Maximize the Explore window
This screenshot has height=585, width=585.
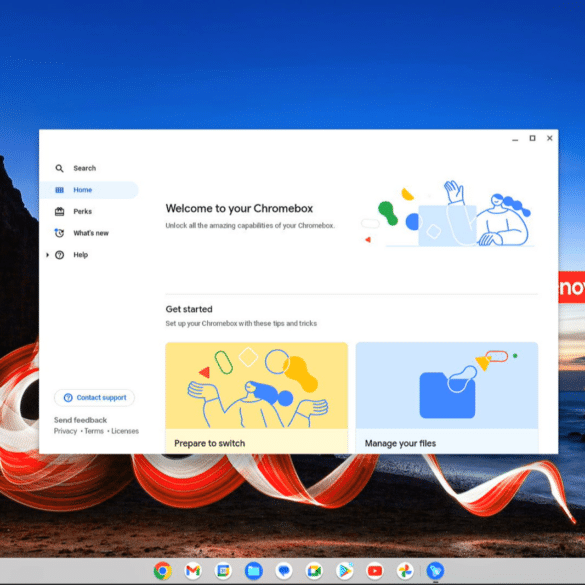532,138
